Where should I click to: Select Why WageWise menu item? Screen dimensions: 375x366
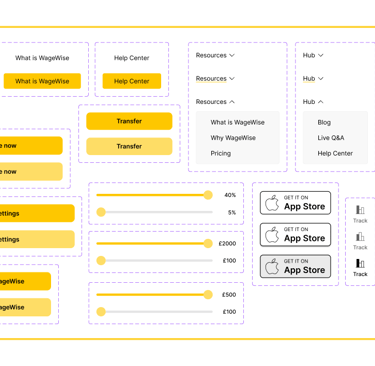coord(233,138)
